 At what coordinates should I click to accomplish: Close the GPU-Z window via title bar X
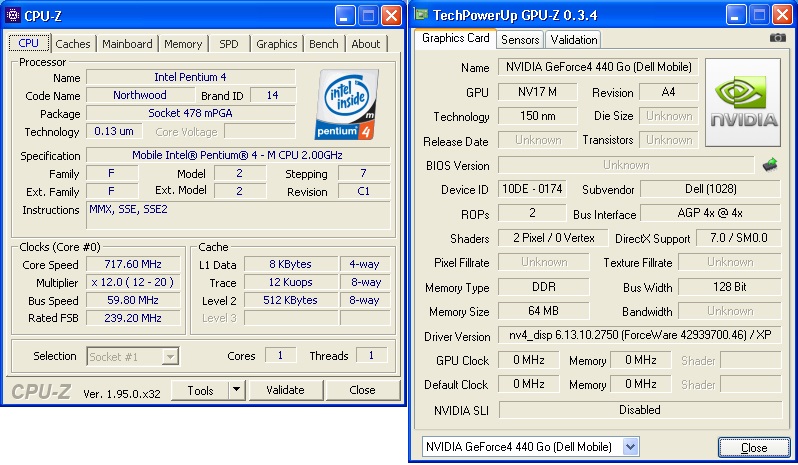tap(782, 15)
